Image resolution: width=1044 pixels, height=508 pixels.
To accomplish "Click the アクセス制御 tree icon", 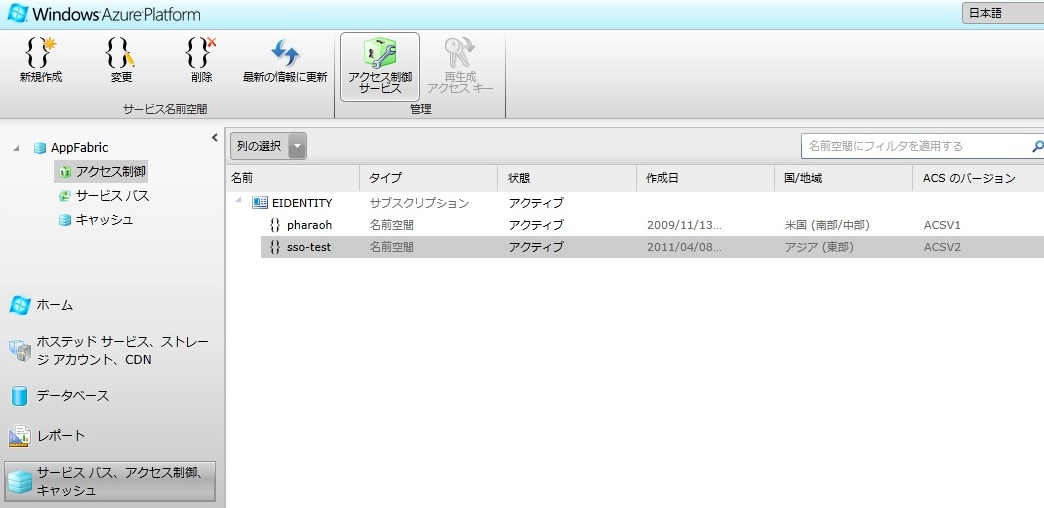I will [x=65, y=172].
